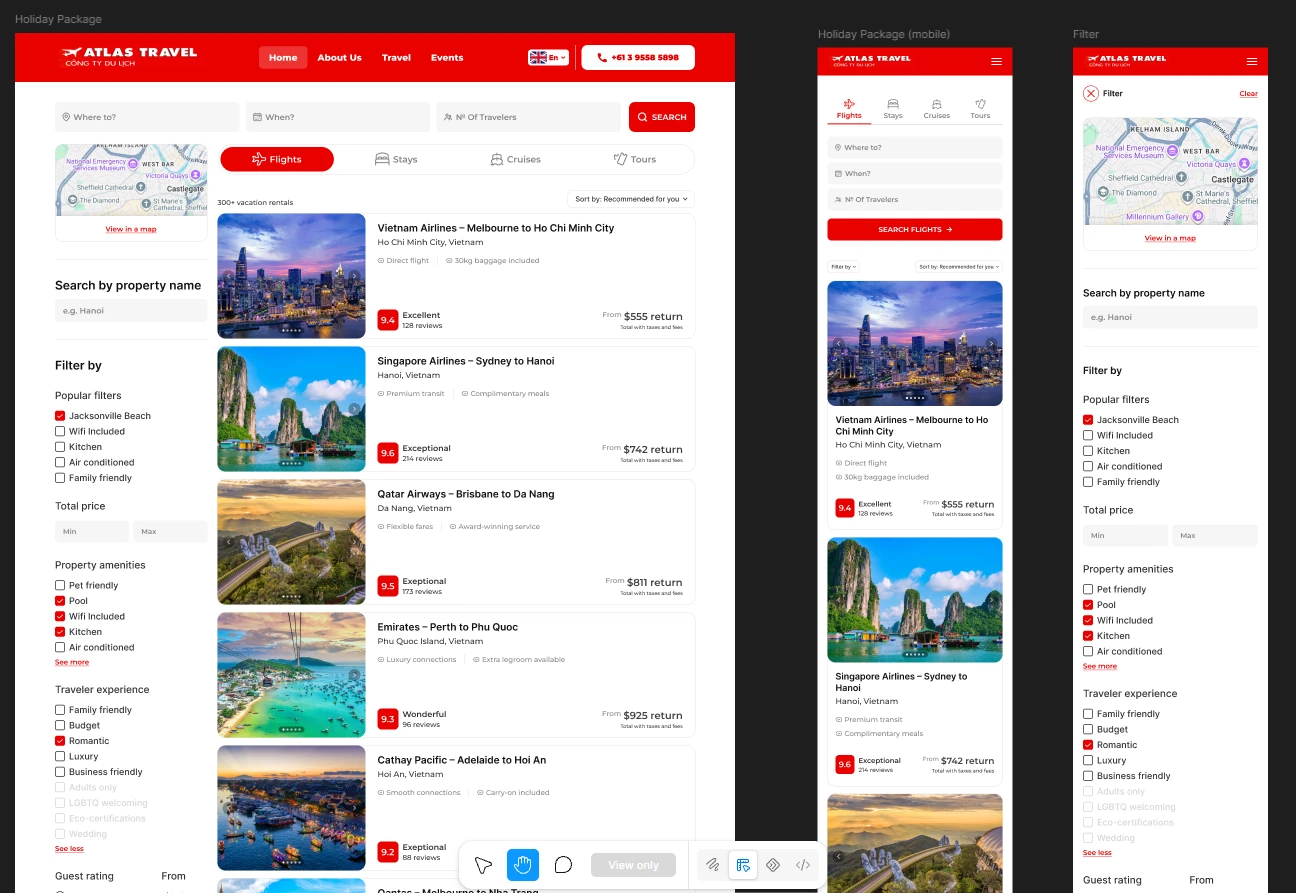Open Sort by dropdown in mobile frame

pyautogui.click(x=959, y=267)
